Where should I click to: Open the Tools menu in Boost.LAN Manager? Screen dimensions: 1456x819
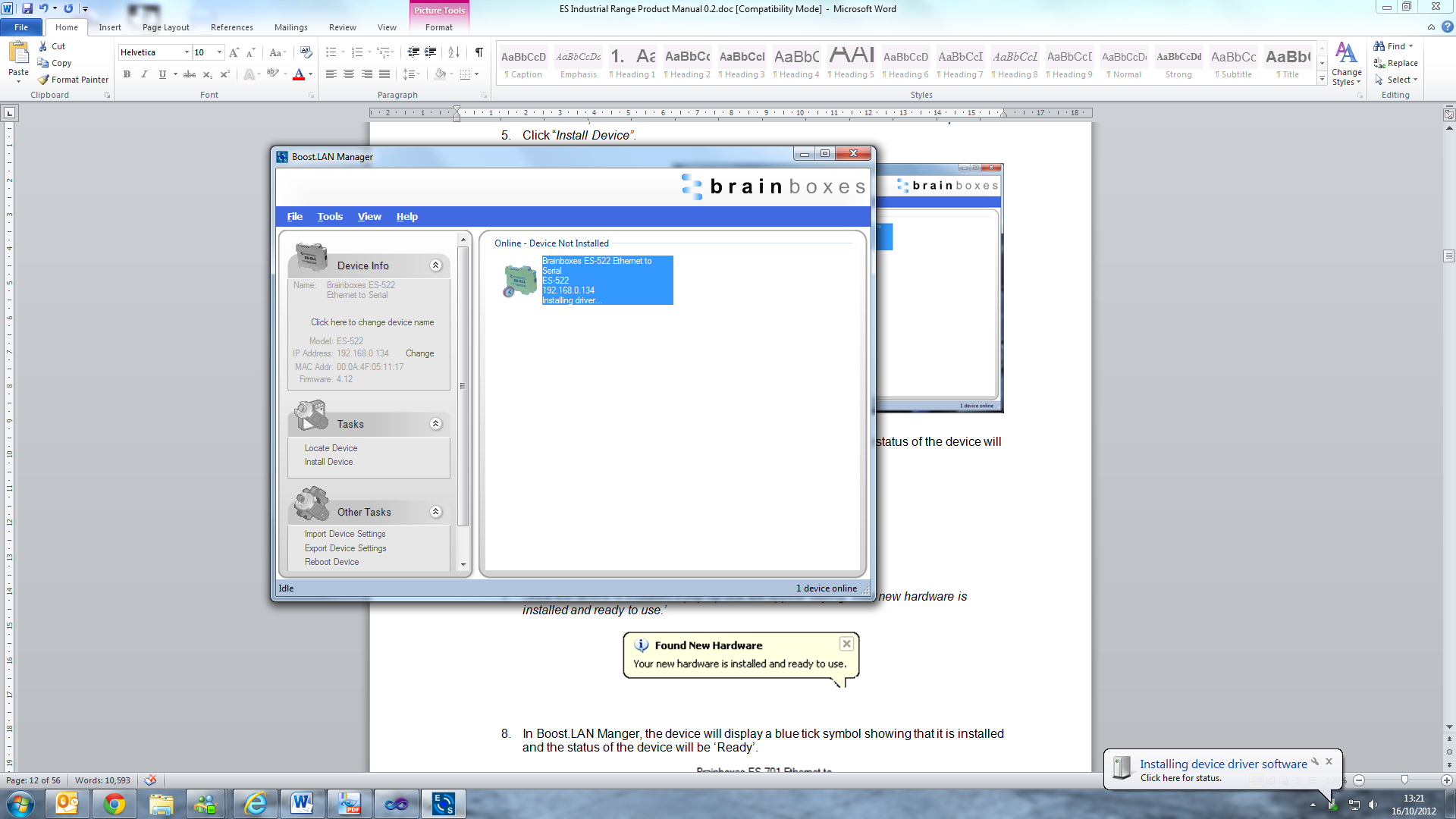click(x=330, y=216)
